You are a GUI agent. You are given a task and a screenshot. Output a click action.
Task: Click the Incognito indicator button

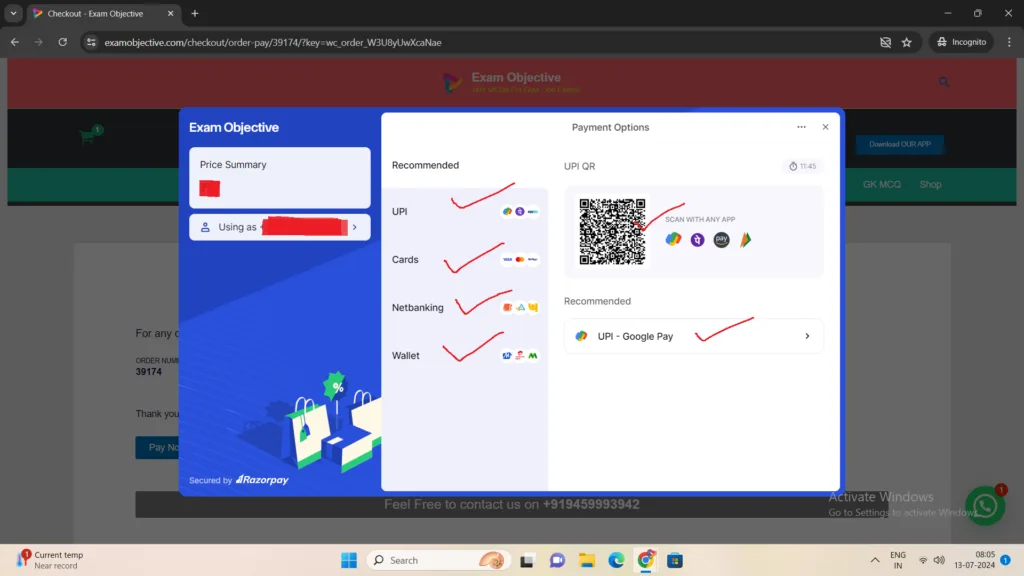coord(961,42)
